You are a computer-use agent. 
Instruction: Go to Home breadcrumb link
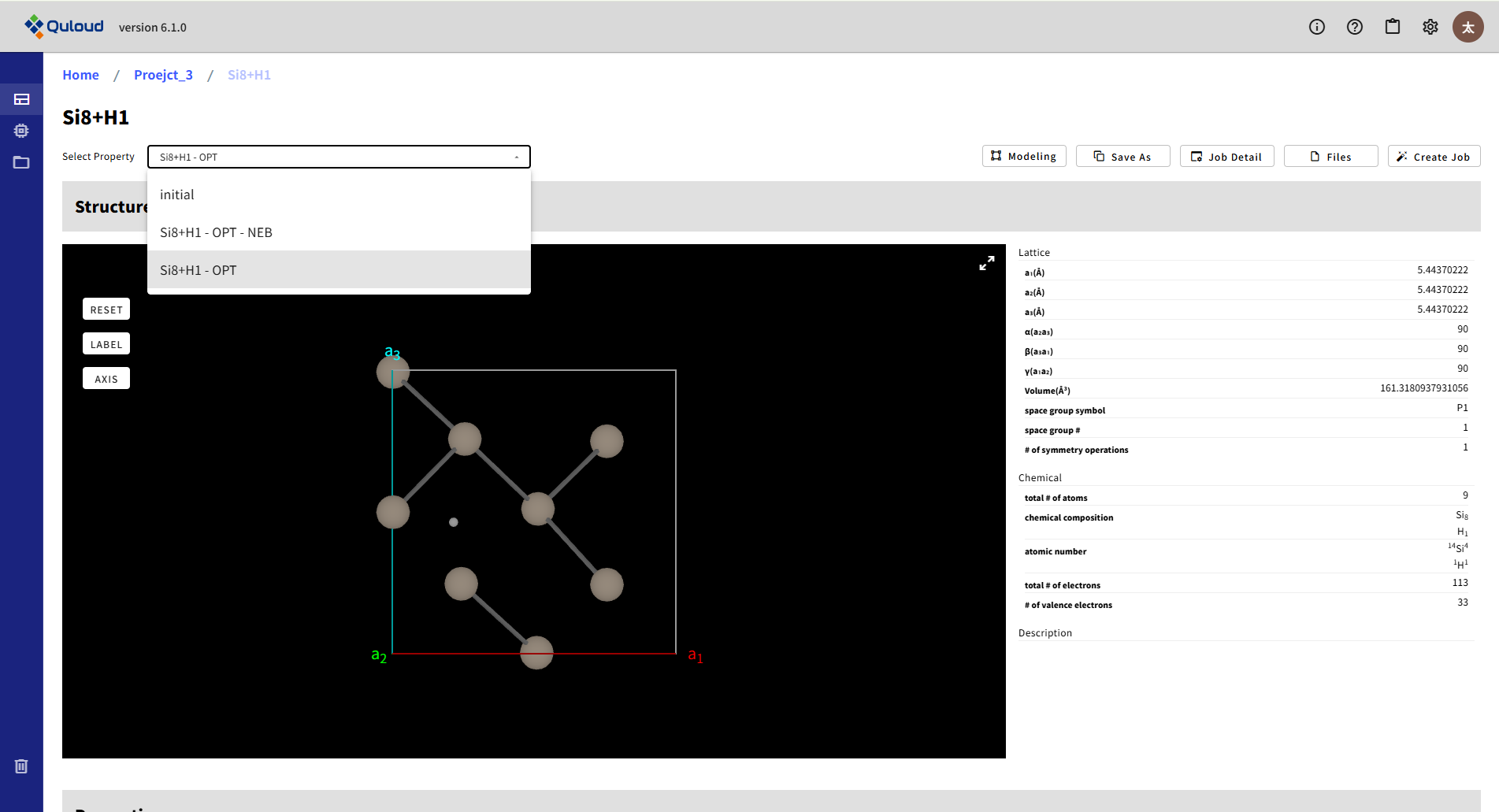(80, 75)
